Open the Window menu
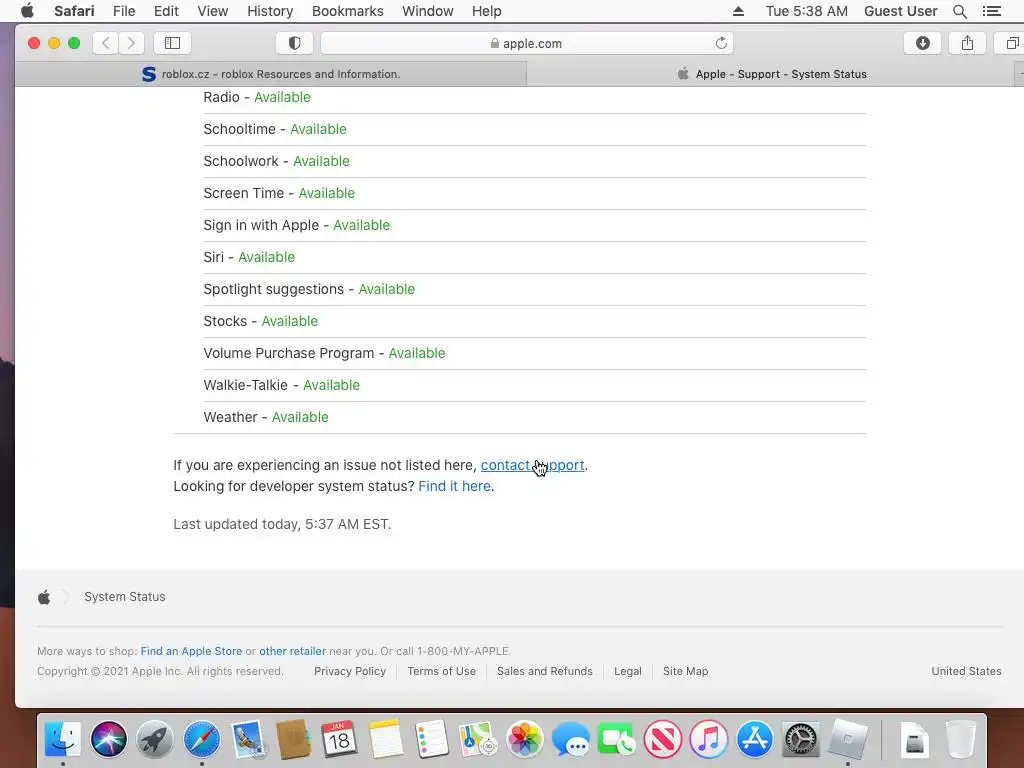The image size is (1024, 768). (427, 11)
